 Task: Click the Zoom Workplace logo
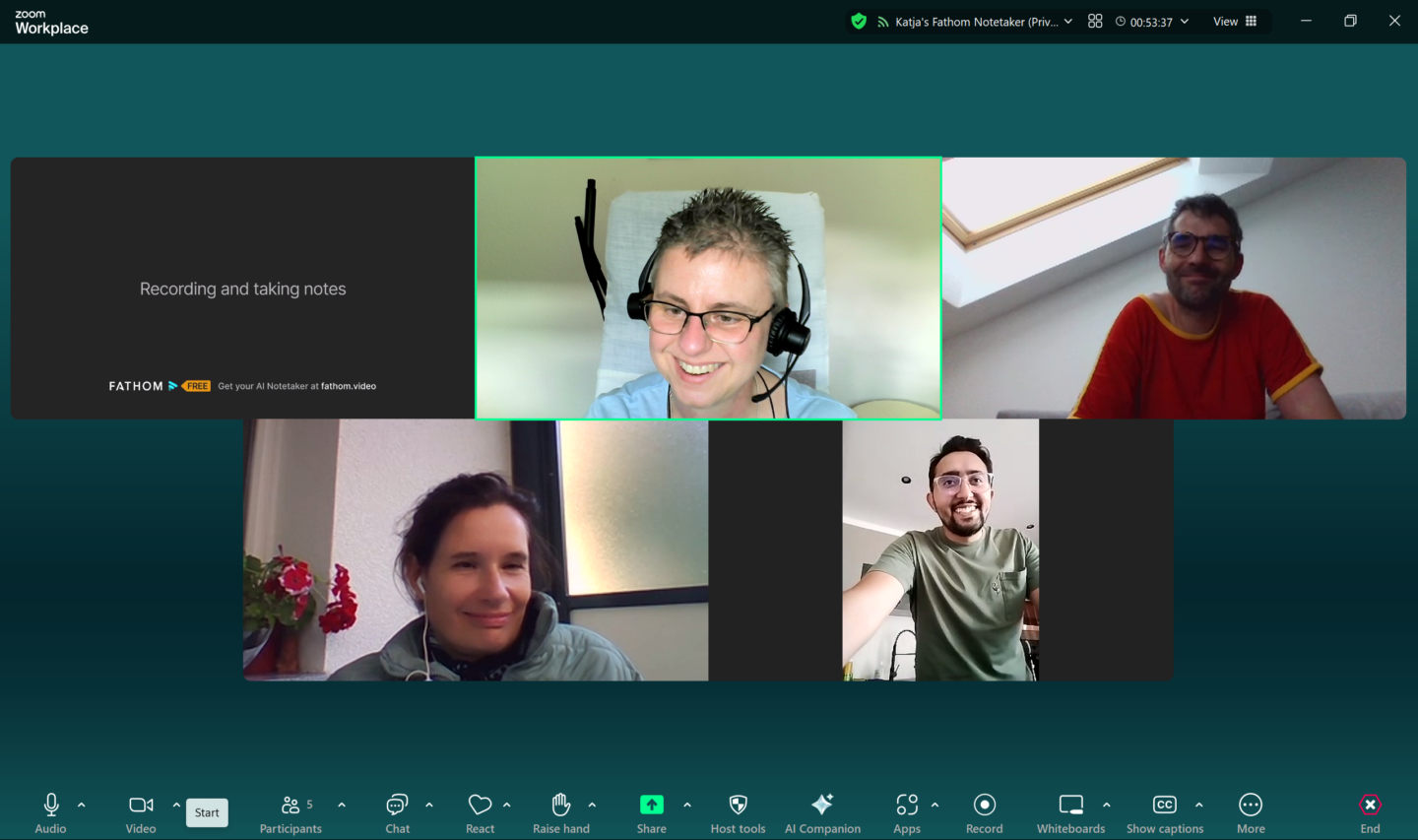click(x=51, y=22)
